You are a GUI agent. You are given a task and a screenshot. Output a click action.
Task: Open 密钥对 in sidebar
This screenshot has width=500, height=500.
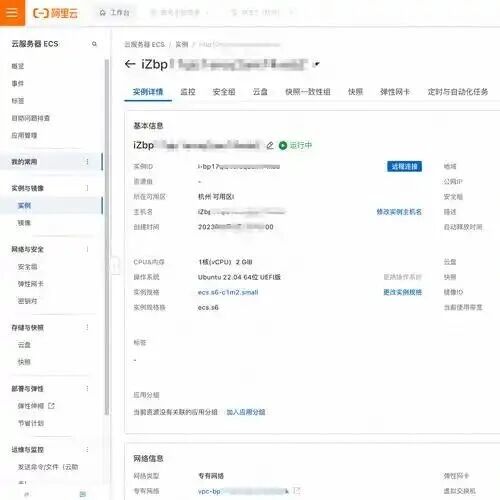27,301
